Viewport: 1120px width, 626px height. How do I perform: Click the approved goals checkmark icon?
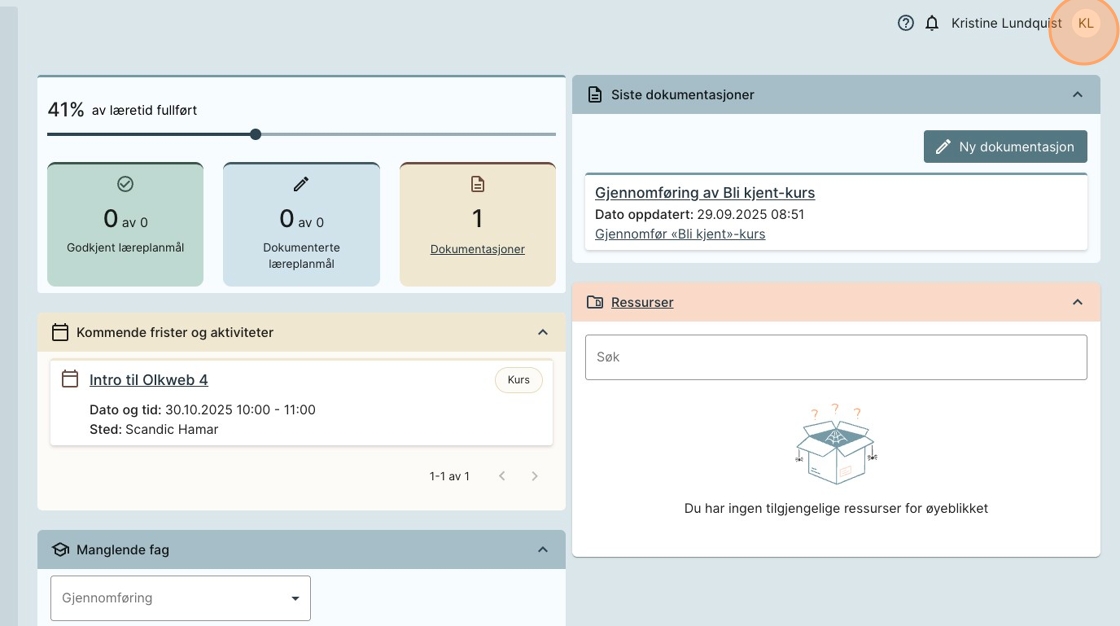[125, 184]
